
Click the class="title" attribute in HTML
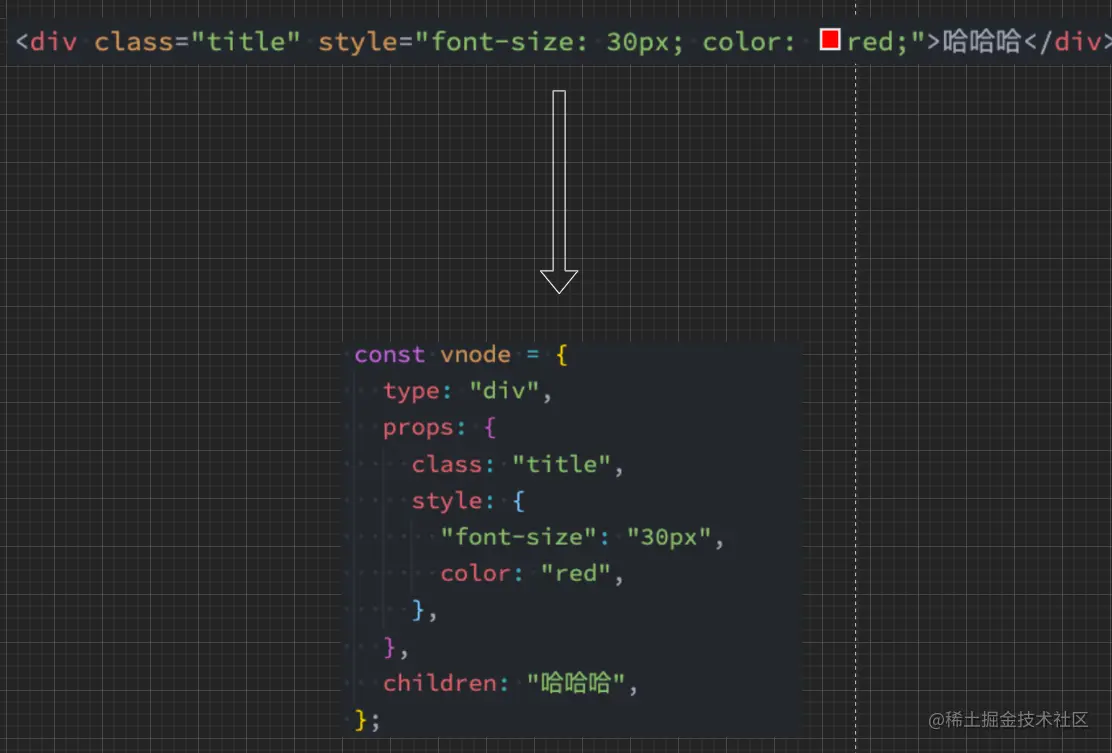[197, 42]
